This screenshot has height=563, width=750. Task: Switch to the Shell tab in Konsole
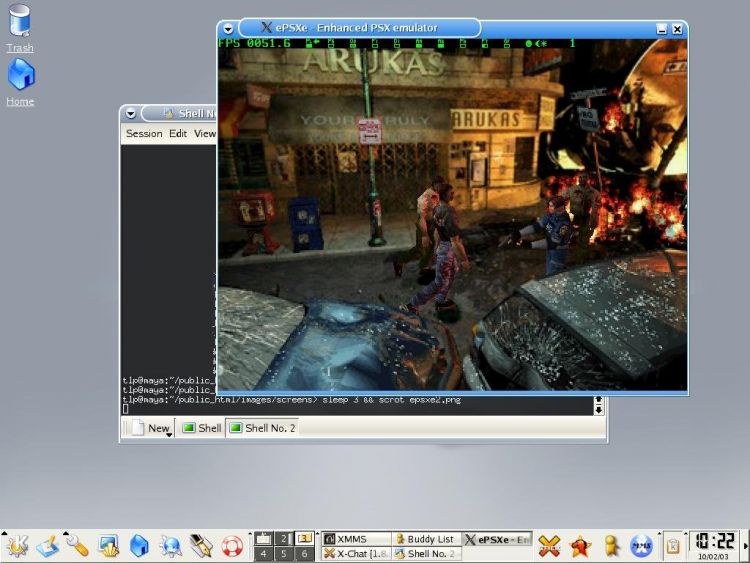[x=203, y=428]
